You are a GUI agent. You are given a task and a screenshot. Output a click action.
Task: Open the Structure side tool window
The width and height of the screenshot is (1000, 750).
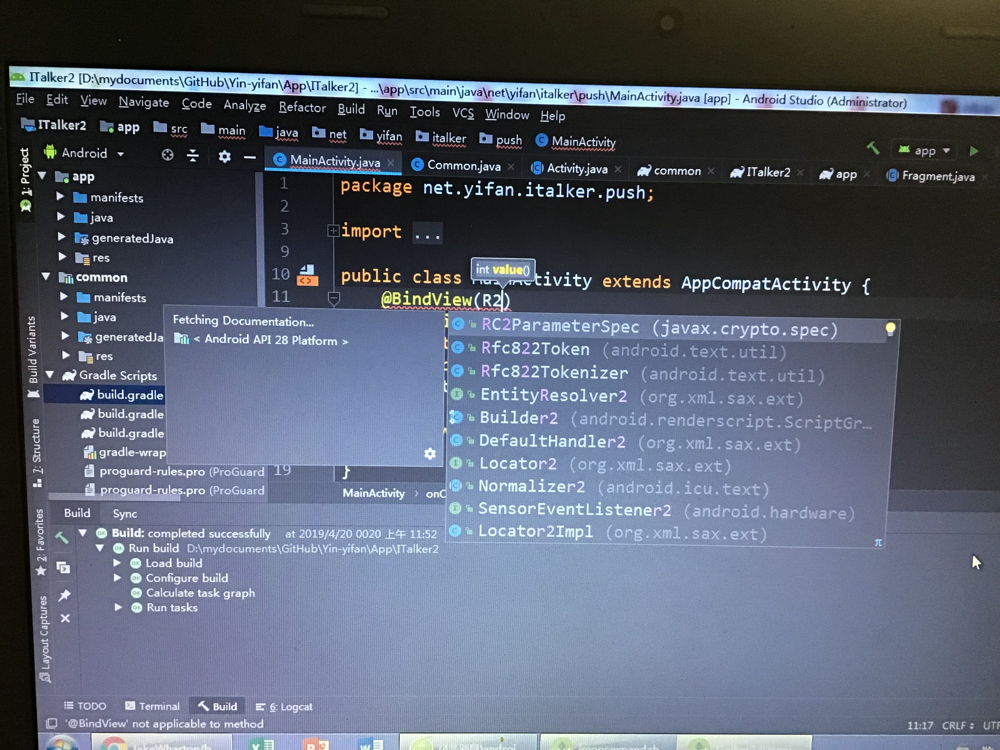(36, 453)
